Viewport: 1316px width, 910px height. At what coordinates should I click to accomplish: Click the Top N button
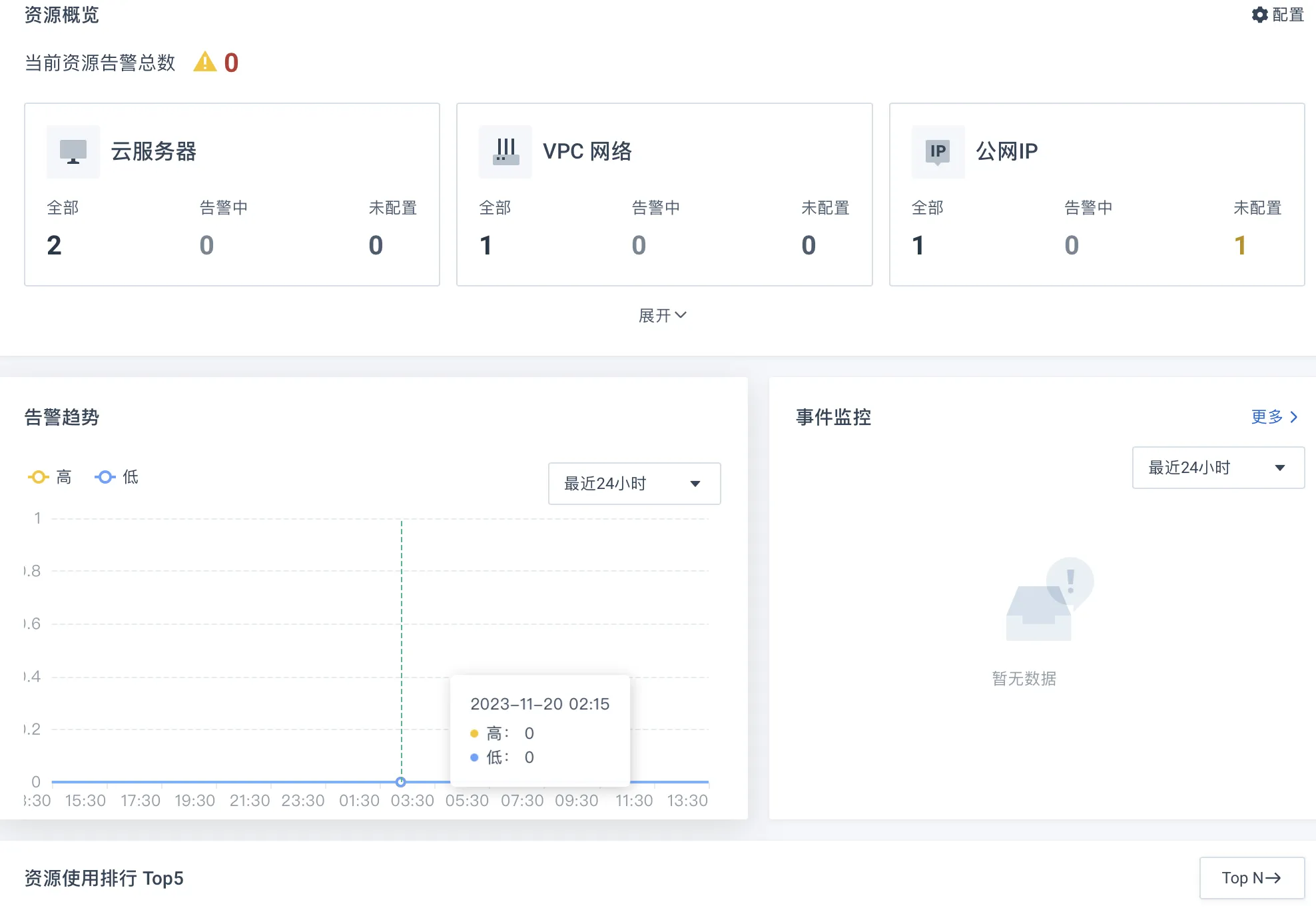click(x=1251, y=877)
